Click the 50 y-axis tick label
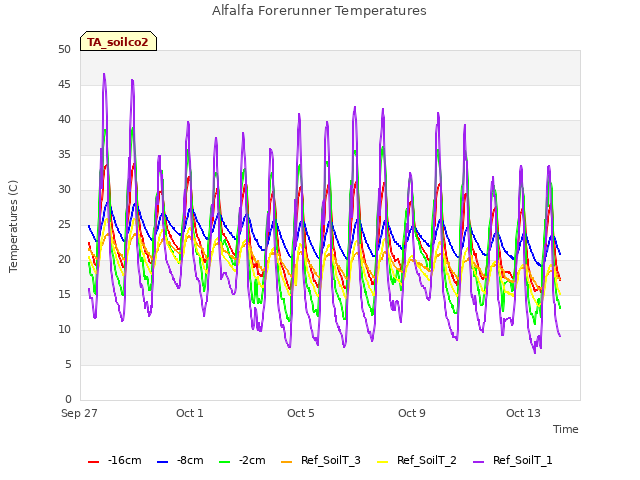This screenshot has width=640, height=480. 64,50
